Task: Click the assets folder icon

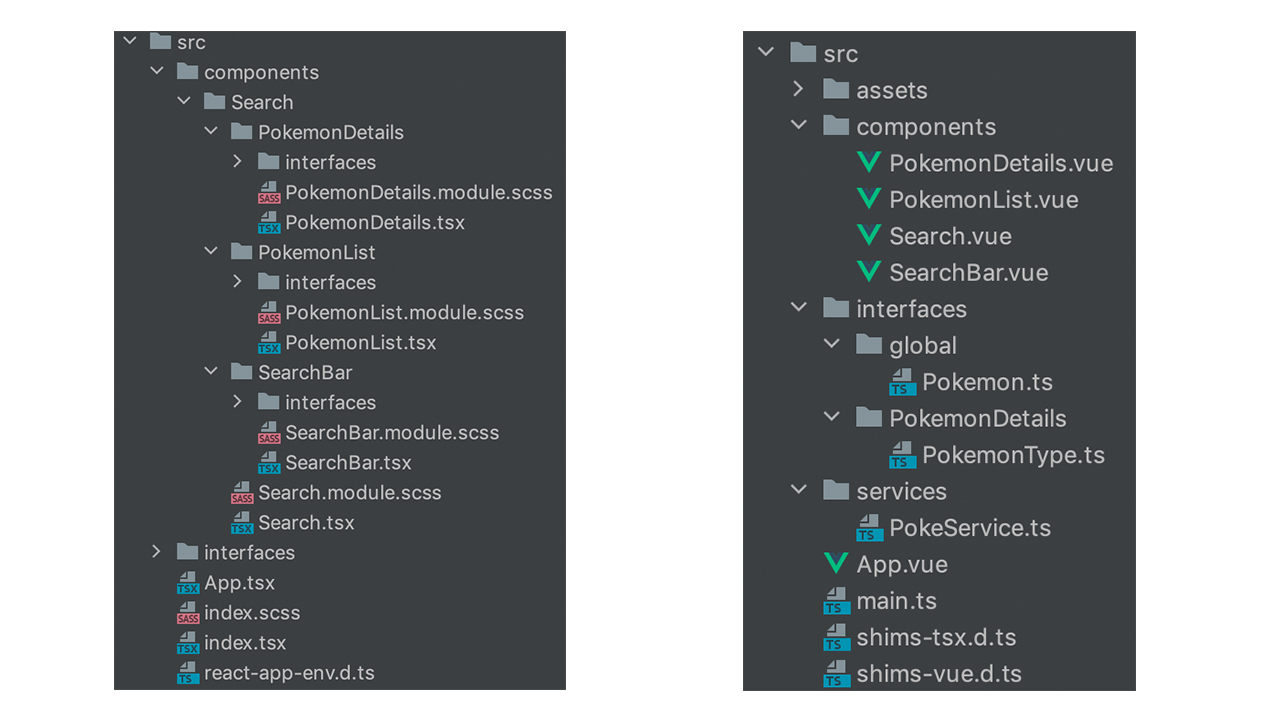Action: coord(836,90)
